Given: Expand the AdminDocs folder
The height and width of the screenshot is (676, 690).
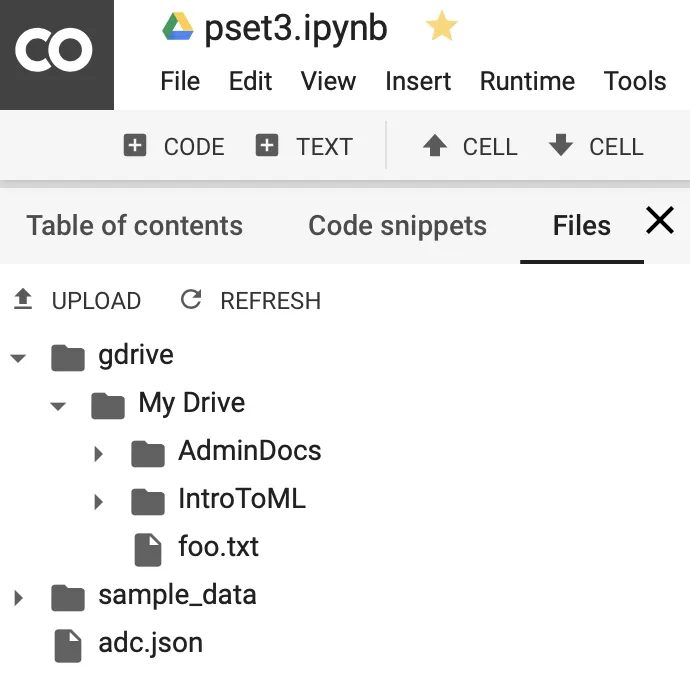Looking at the screenshot, I should click(x=98, y=453).
